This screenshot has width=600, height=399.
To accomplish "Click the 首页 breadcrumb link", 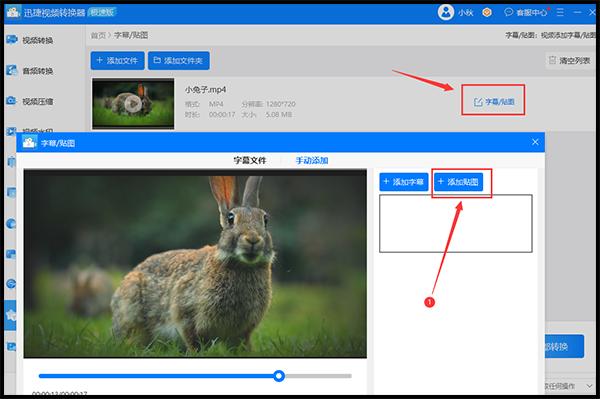I will (98, 35).
